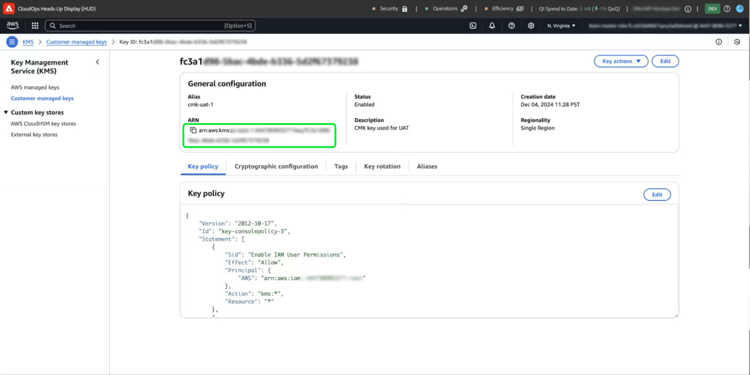Copy the key ARN with copy icon
The height and width of the screenshot is (375, 750).
tap(193, 130)
